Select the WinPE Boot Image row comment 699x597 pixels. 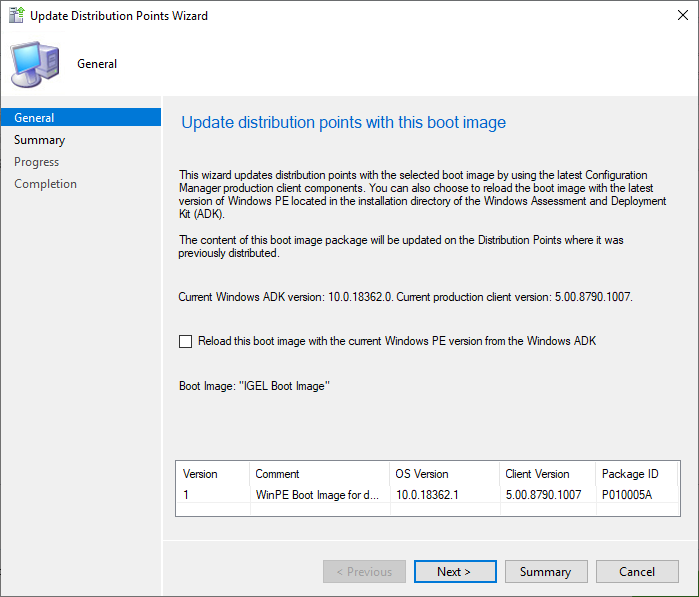pos(316,495)
